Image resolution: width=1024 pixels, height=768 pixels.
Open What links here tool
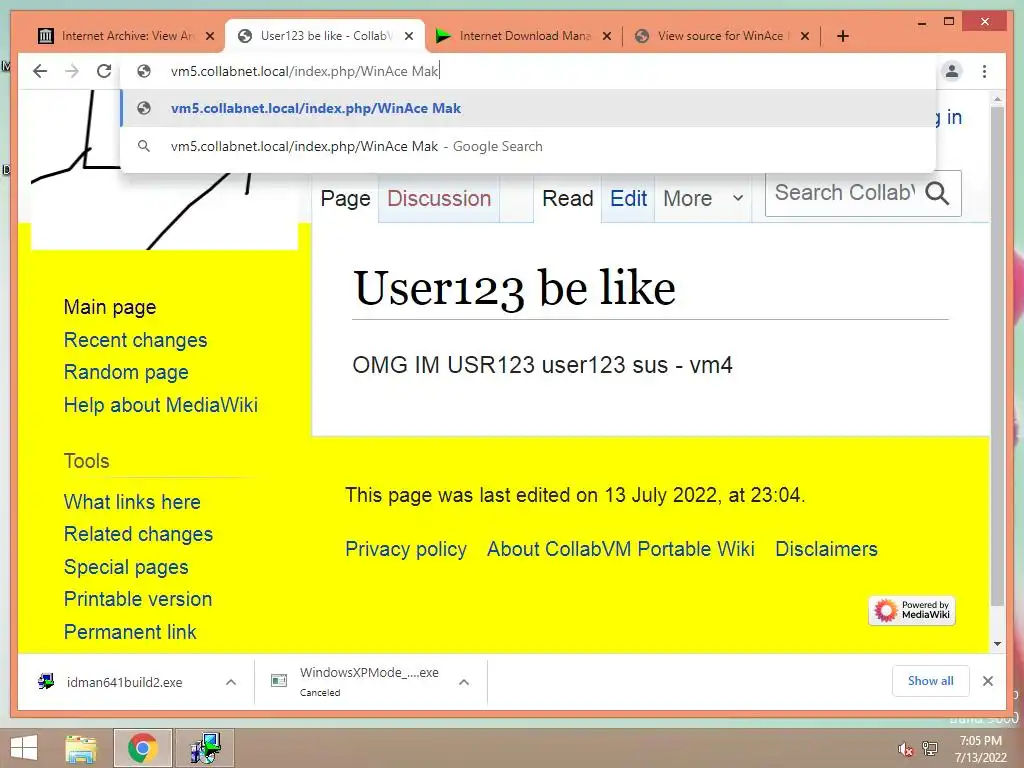(x=132, y=502)
